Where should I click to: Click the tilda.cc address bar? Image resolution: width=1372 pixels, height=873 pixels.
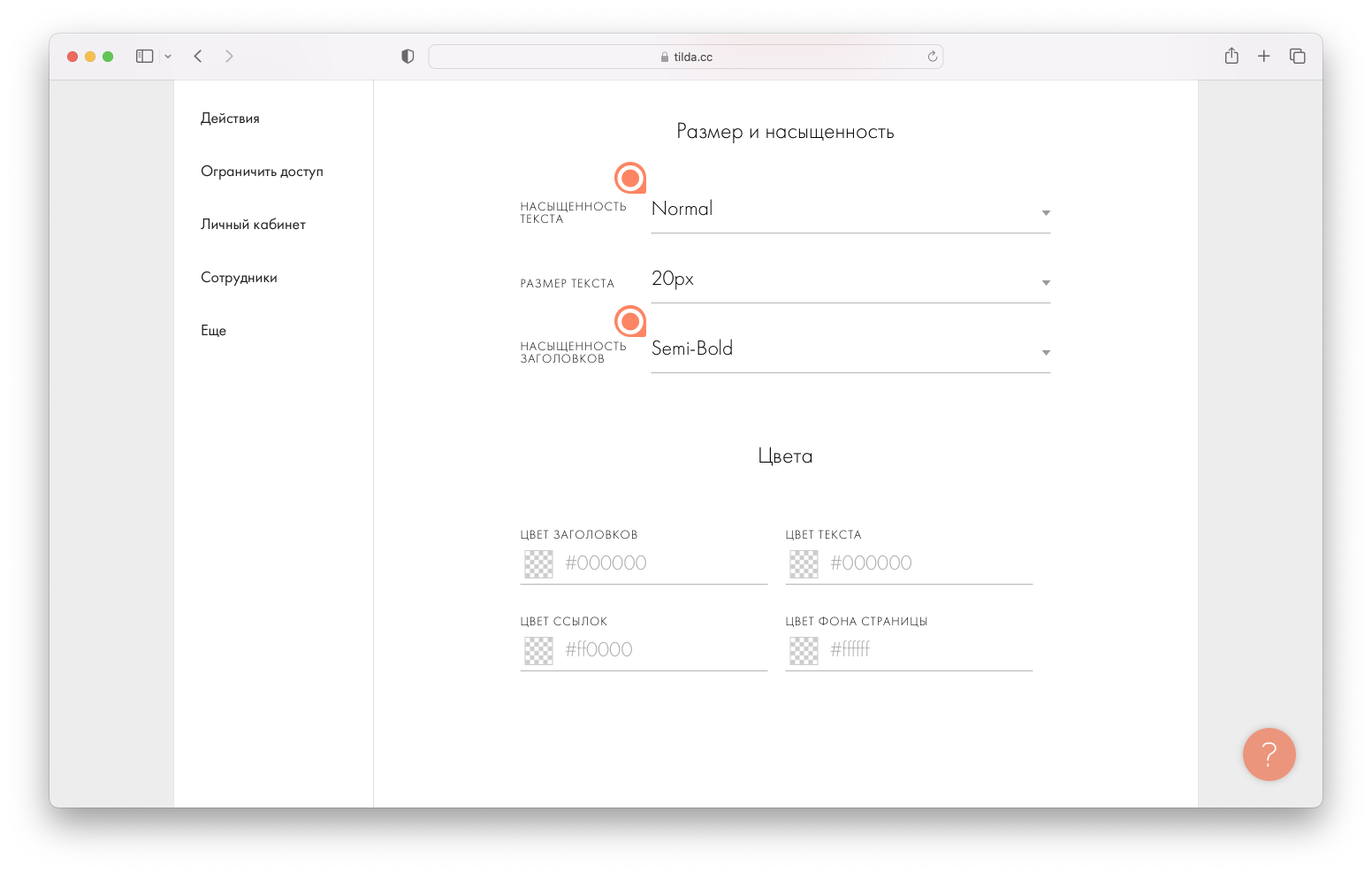point(686,57)
